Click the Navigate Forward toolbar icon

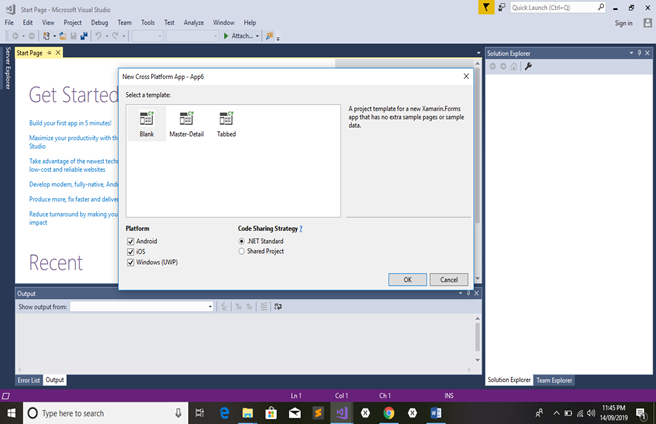pos(31,36)
